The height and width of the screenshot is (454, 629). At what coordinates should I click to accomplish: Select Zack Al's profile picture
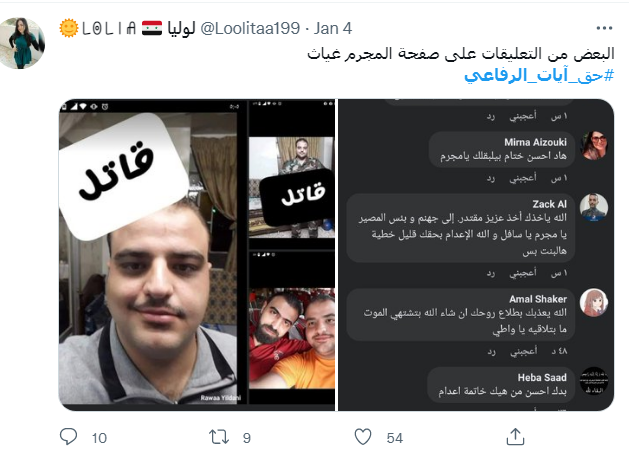click(594, 207)
